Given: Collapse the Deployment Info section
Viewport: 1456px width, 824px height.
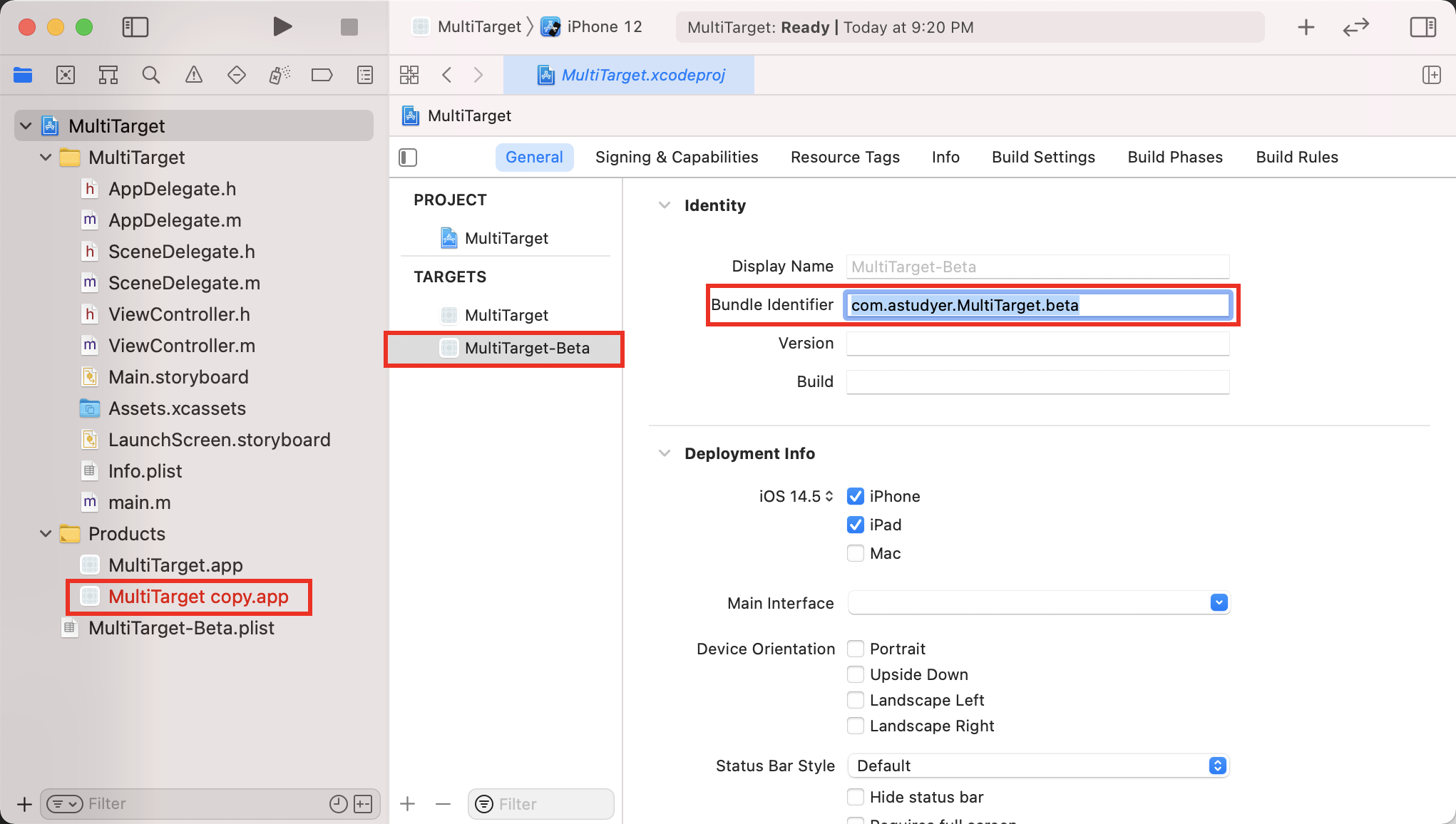Looking at the screenshot, I should pos(665,453).
